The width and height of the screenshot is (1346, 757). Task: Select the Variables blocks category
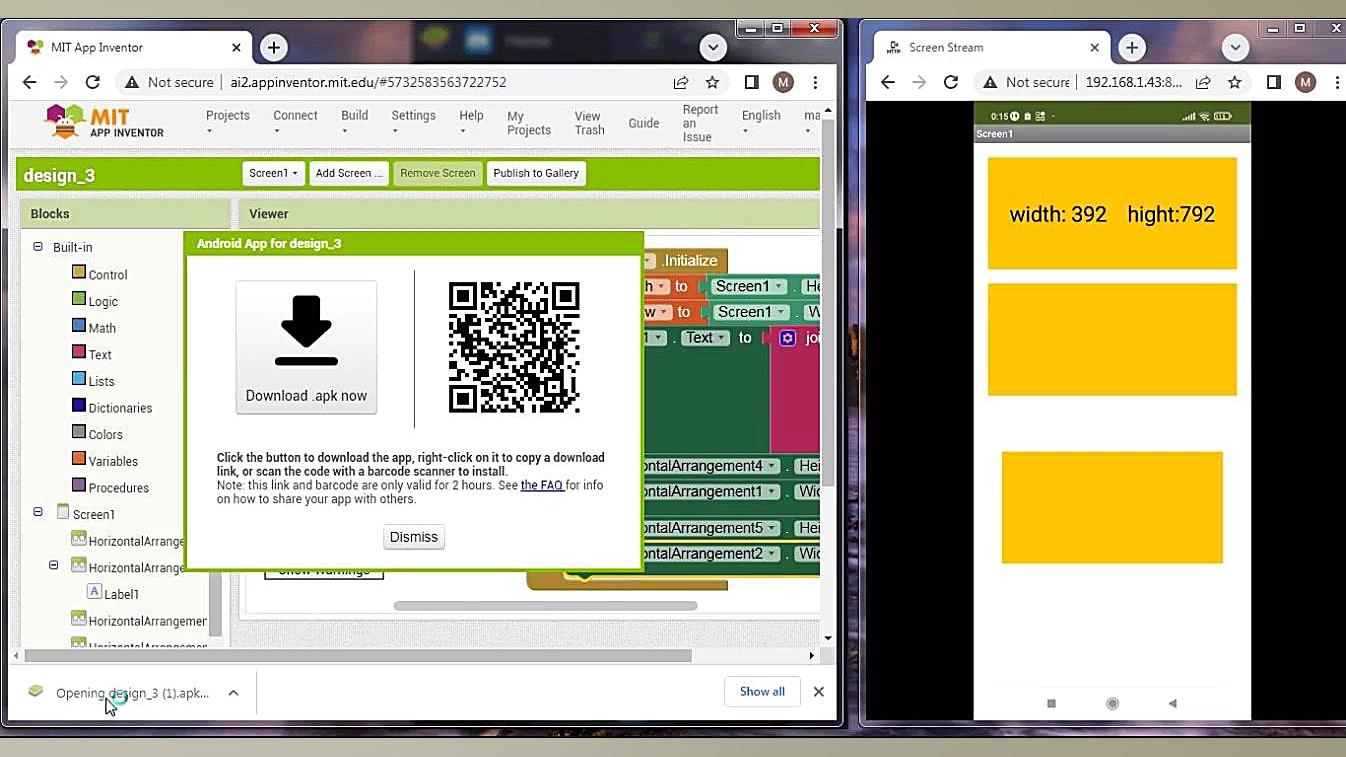click(x=104, y=461)
